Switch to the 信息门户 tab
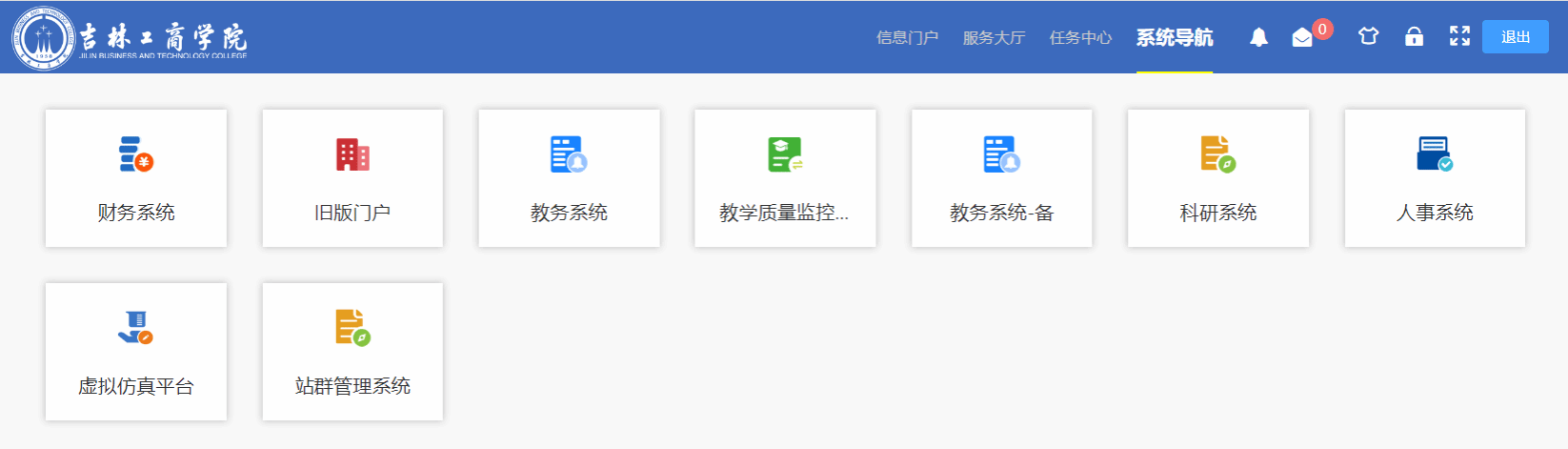The height and width of the screenshot is (449, 1568). tap(907, 37)
